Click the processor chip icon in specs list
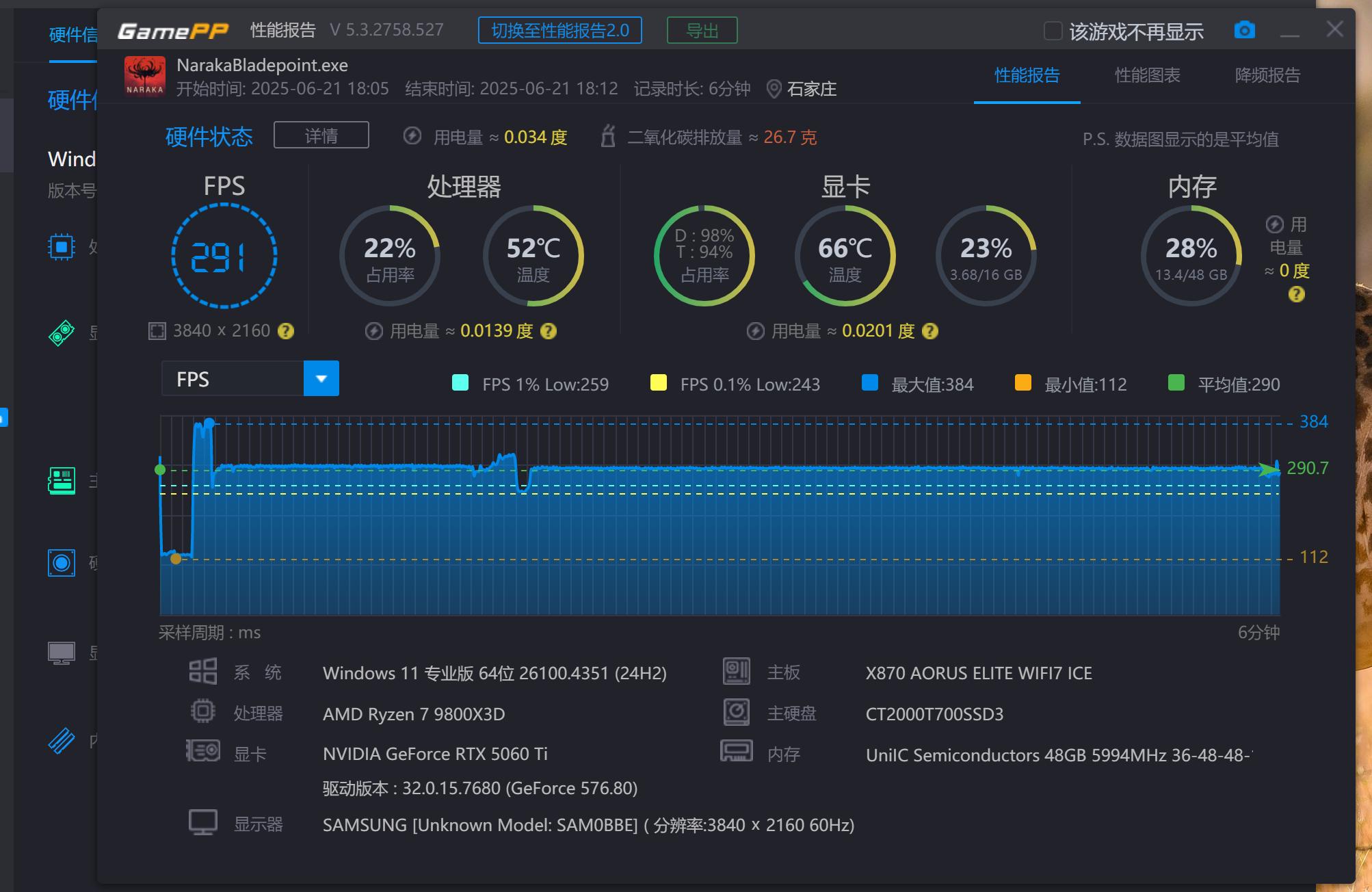Screen dimensions: 1372x892 click(203, 712)
